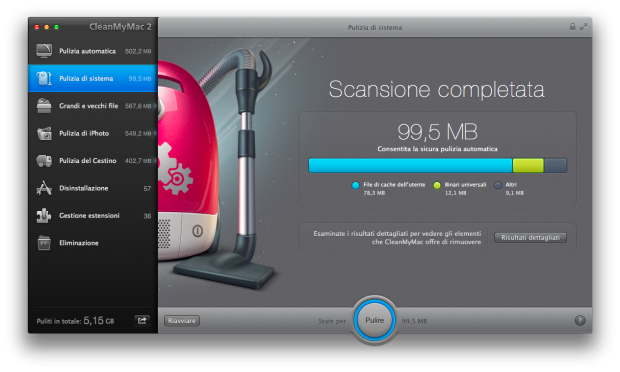Click the Gestione estensioni count 36
This screenshot has height=372, width=620.
point(147,216)
